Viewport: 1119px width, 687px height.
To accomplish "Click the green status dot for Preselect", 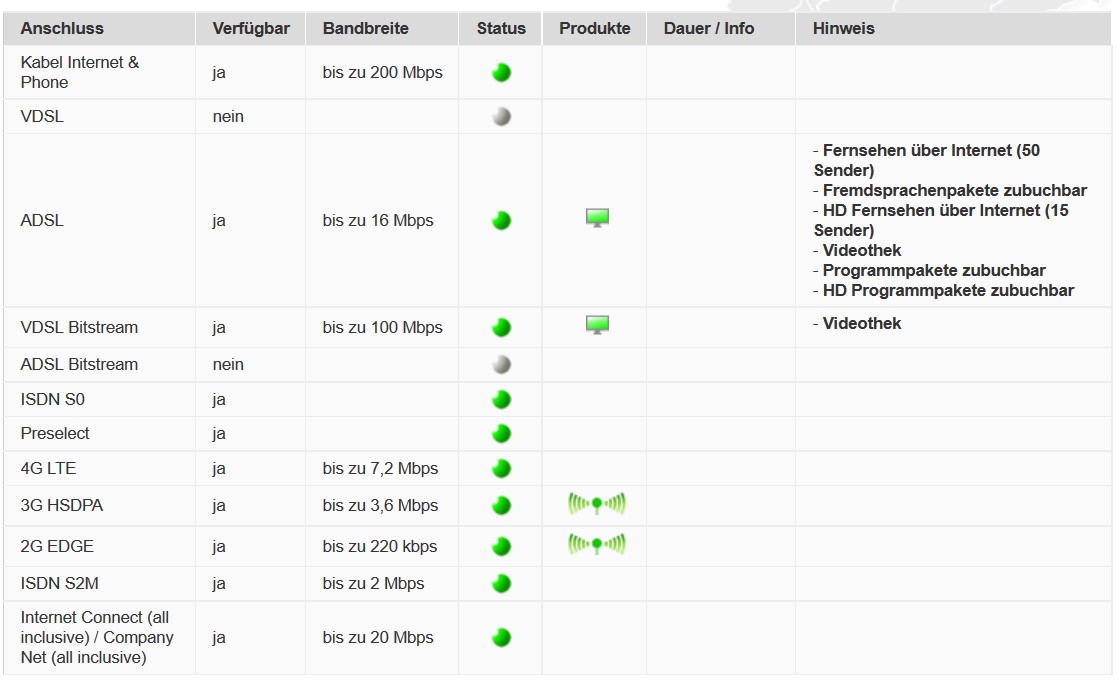I will coord(502,434).
